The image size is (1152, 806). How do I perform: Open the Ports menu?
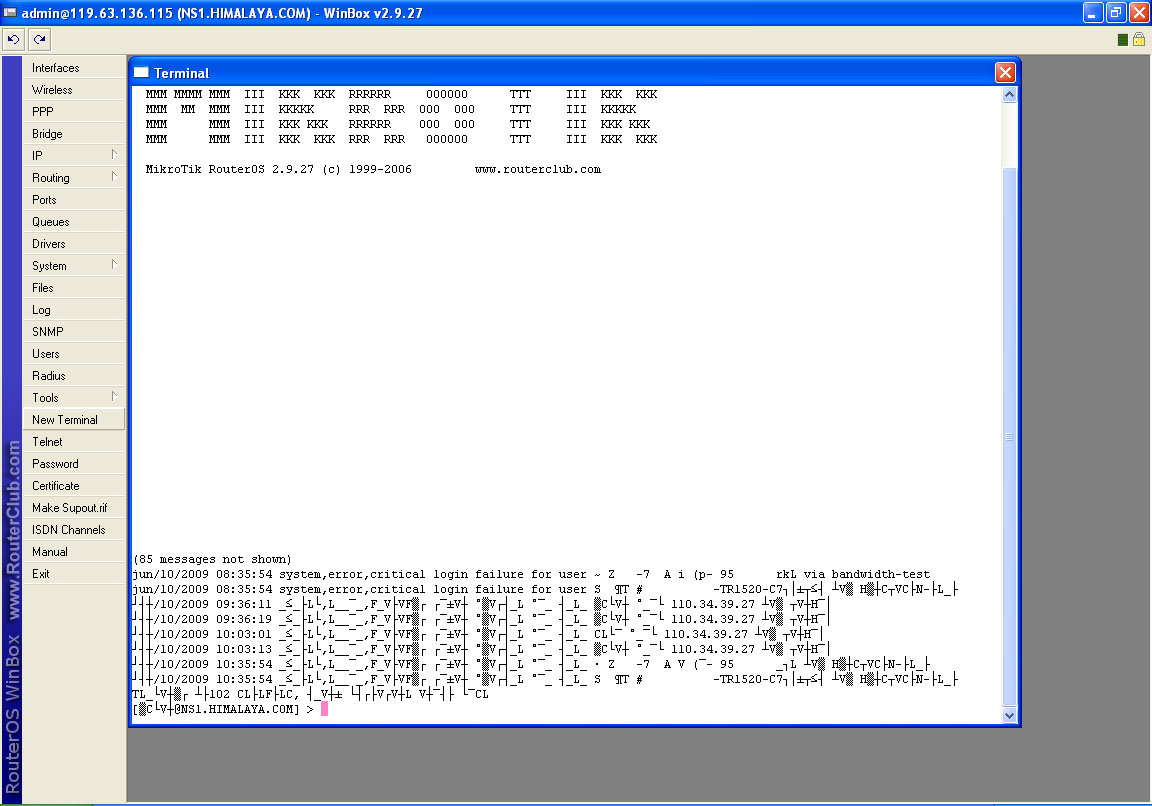(74, 200)
